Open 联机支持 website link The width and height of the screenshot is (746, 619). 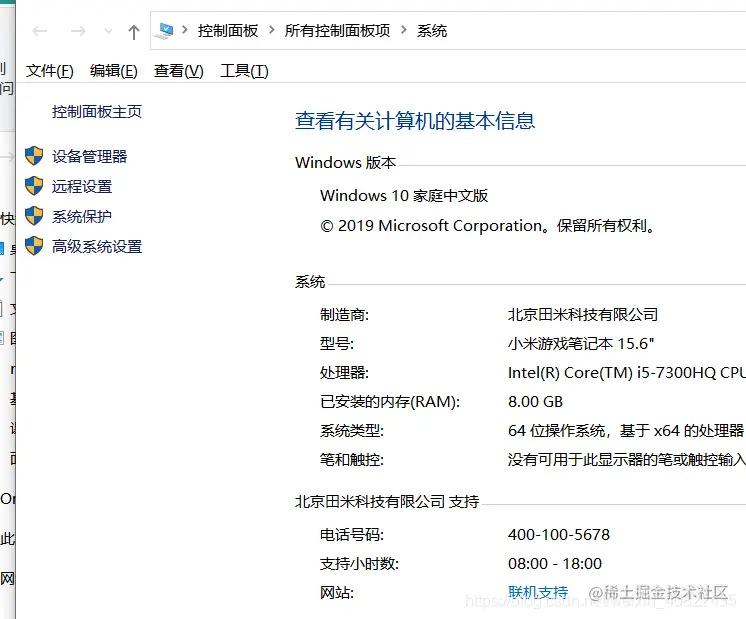coord(538,592)
